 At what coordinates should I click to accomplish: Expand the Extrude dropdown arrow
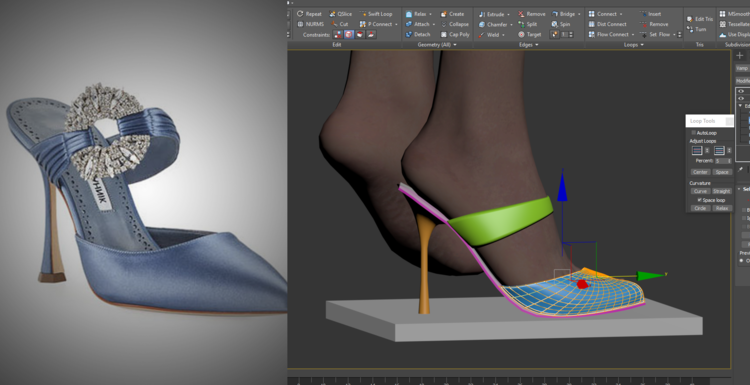pos(508,14)
